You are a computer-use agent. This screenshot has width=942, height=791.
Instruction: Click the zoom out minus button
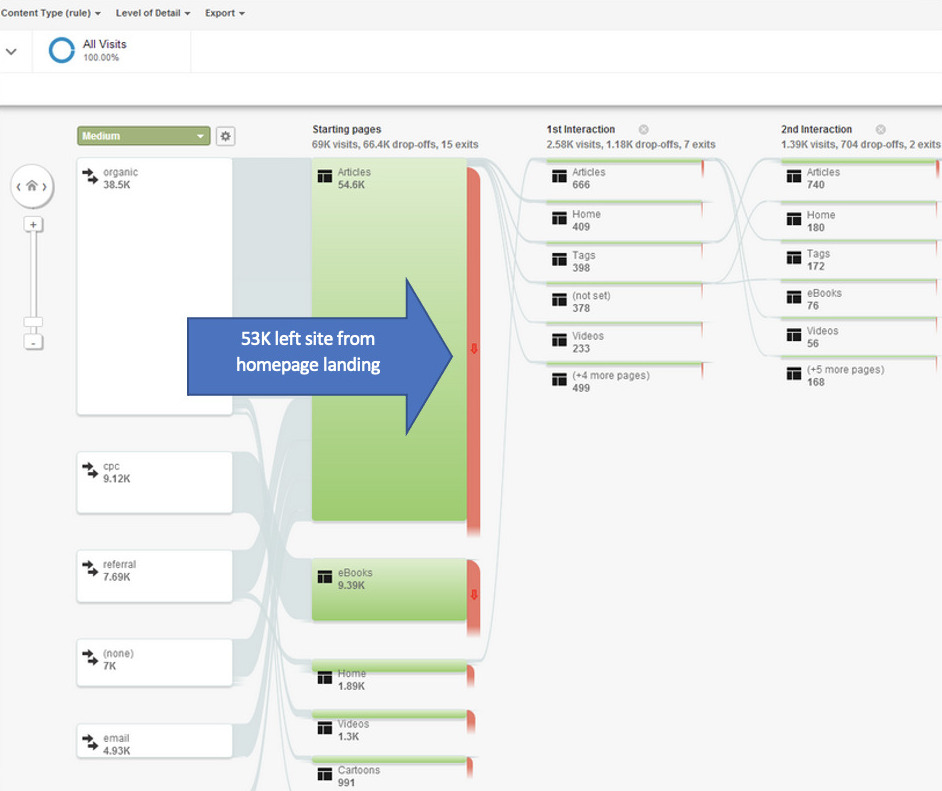[x=33, y=343]
